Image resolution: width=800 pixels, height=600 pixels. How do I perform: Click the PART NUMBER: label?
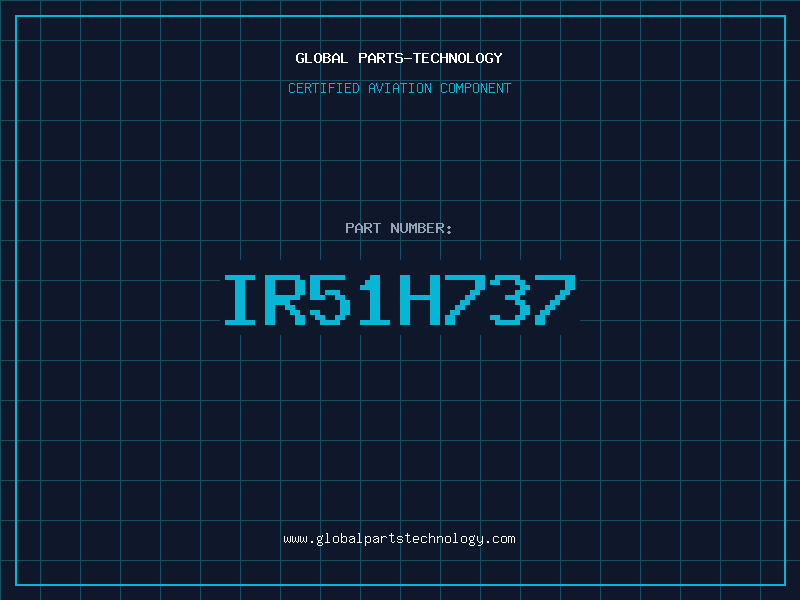point(399,228)
